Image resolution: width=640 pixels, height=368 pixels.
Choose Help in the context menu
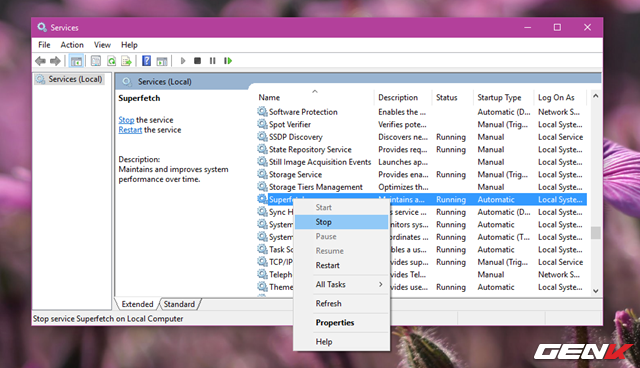tap(341, 342)
